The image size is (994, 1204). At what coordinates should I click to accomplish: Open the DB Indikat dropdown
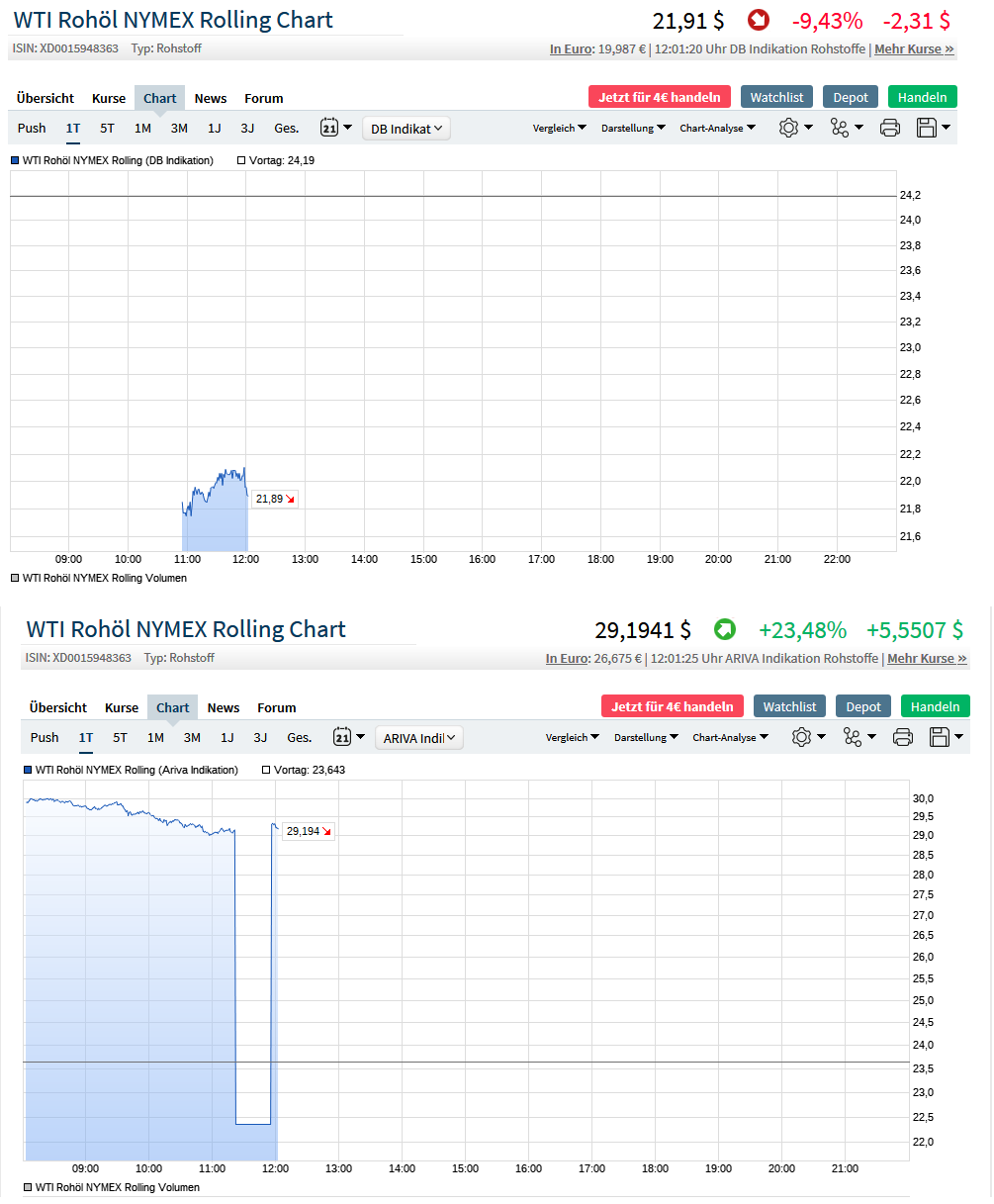click(406, 128)
